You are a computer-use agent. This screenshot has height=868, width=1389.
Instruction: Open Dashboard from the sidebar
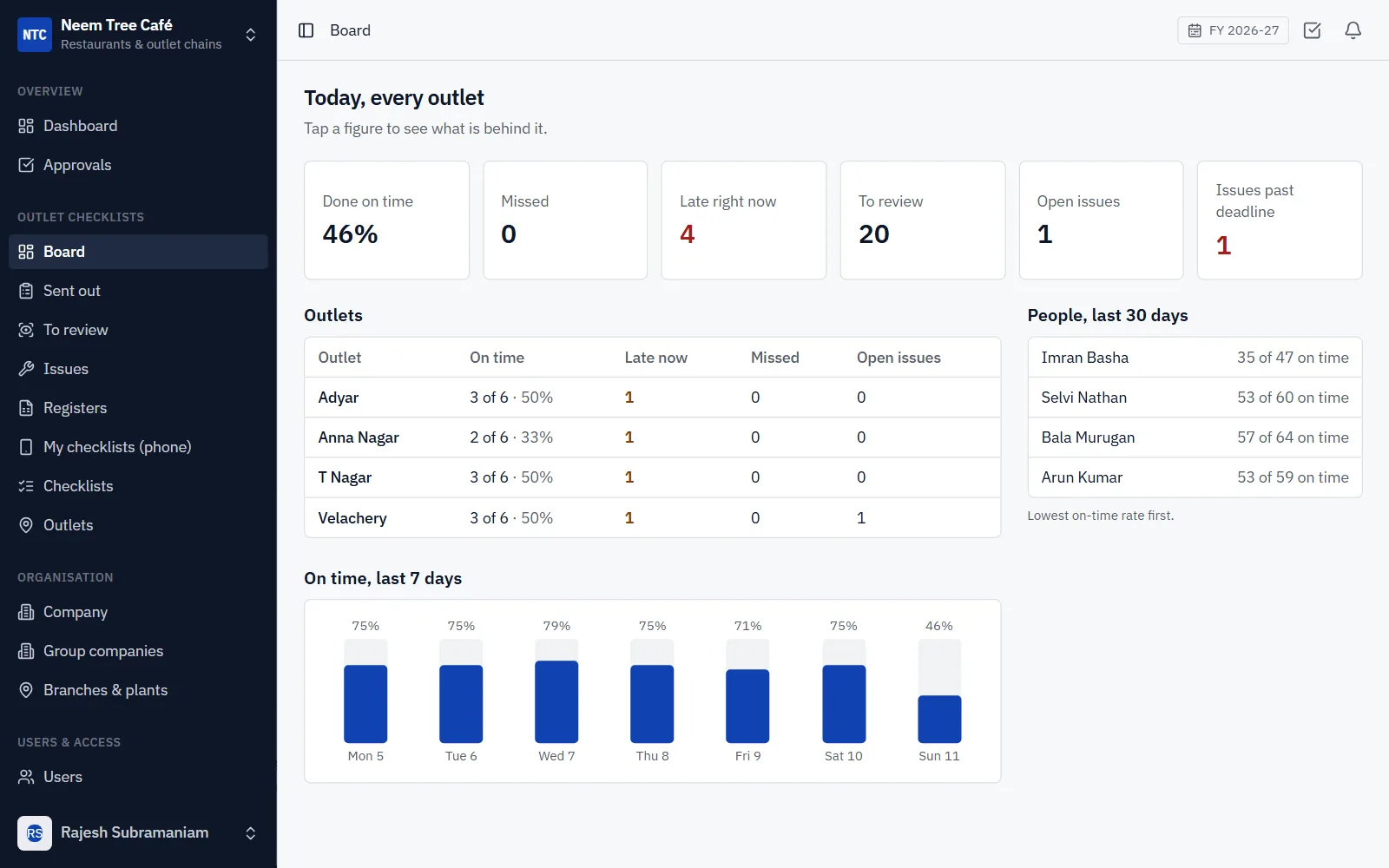coord(138,126)
